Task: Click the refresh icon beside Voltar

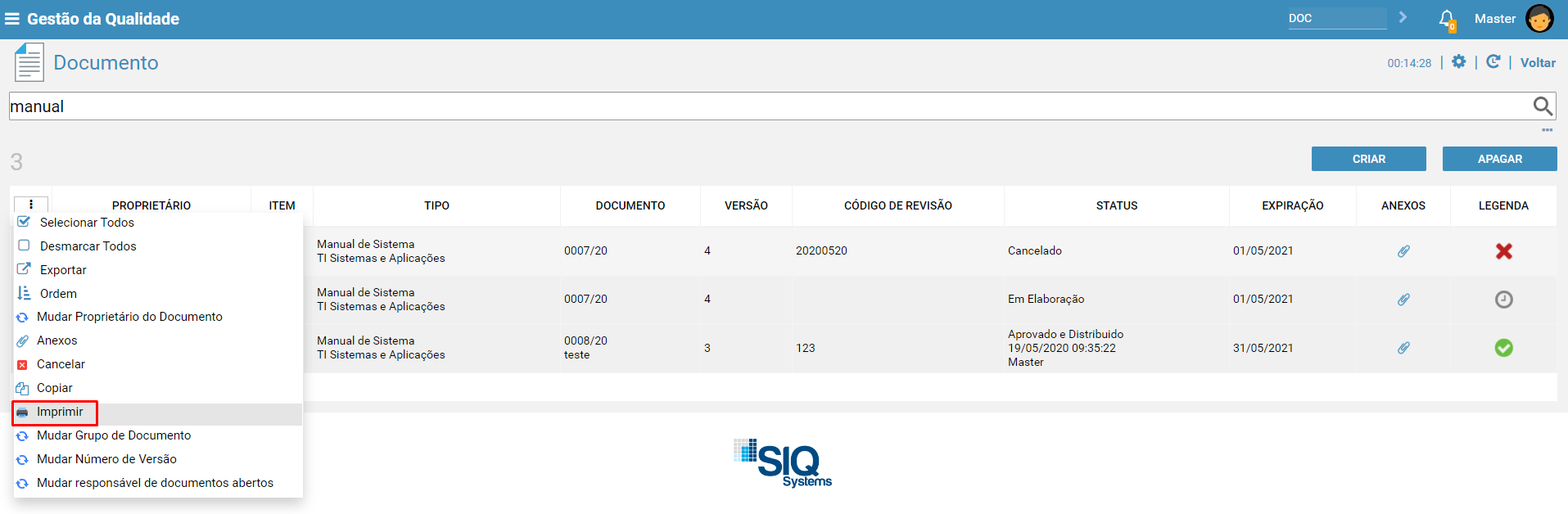Action: (1493, 61)
